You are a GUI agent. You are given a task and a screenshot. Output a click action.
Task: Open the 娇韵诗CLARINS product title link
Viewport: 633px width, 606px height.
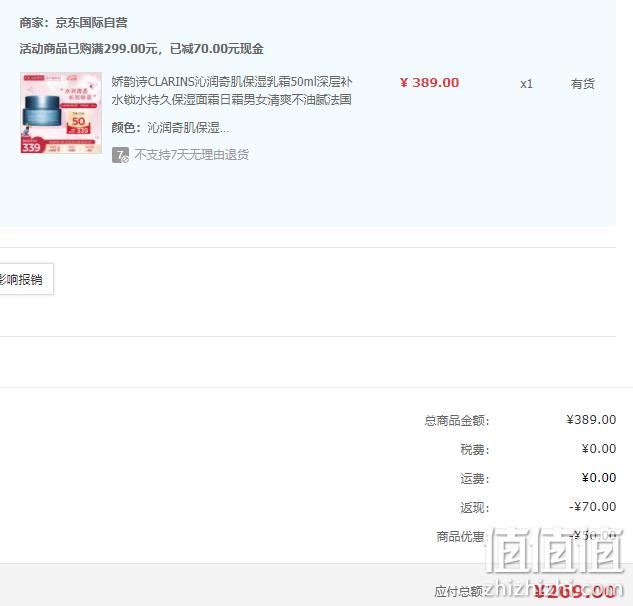click(x=232, y=91)
